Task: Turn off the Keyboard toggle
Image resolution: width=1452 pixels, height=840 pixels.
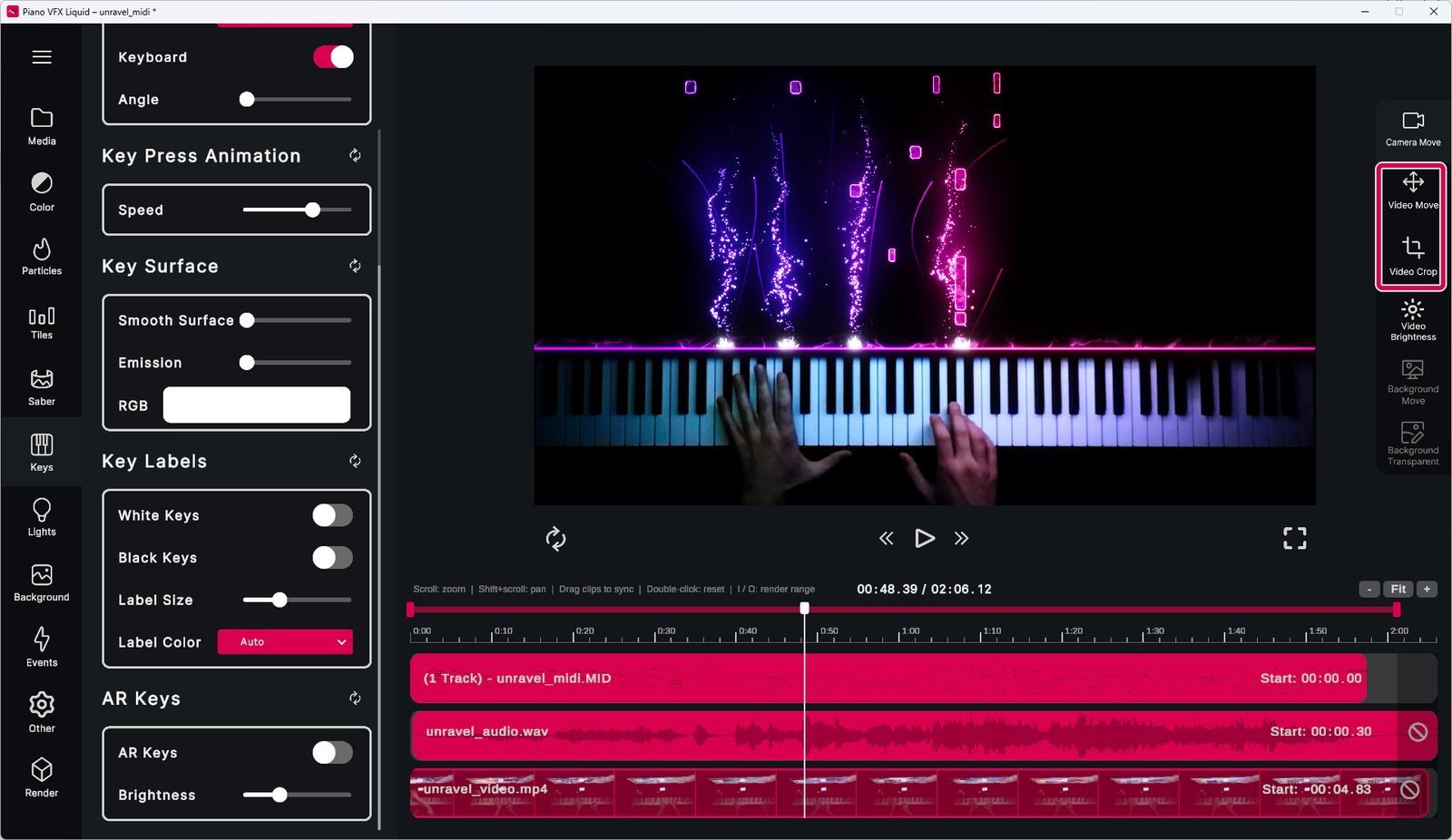Action: (333, 57)
